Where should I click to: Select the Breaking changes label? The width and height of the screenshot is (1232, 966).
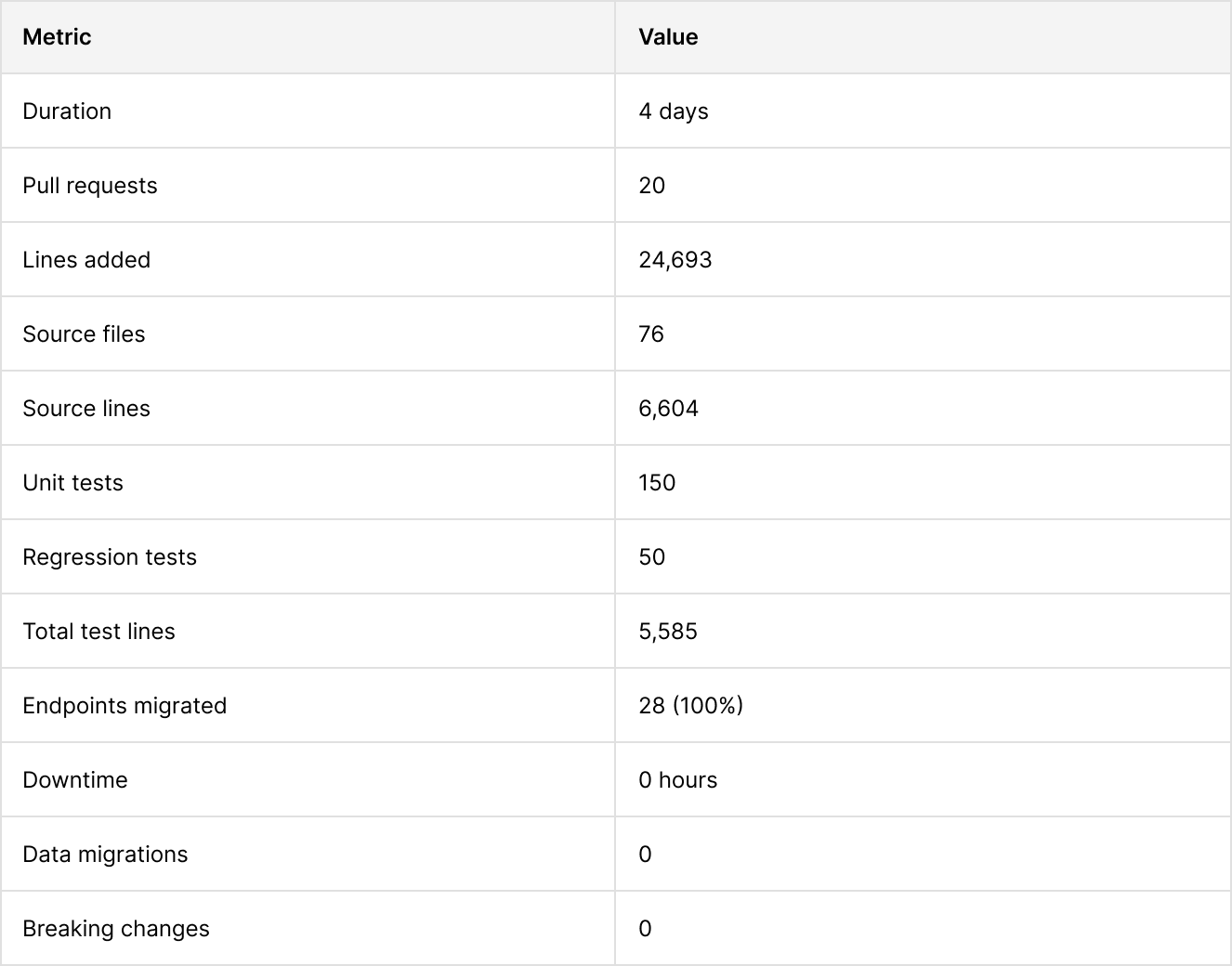coord(116,929)
